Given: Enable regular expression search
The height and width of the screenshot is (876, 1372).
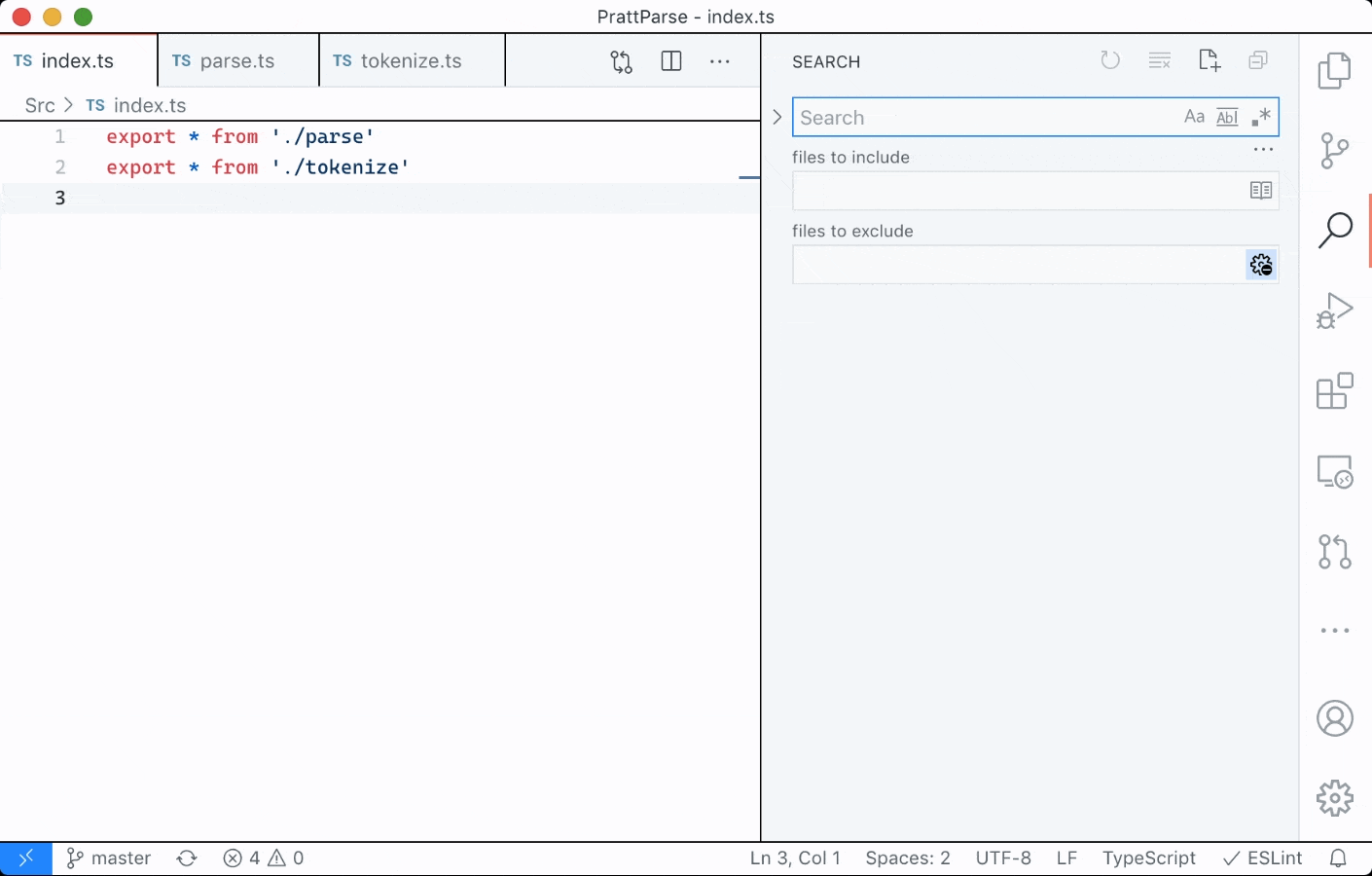Looking at the screenshot, I should point(1261,116).
